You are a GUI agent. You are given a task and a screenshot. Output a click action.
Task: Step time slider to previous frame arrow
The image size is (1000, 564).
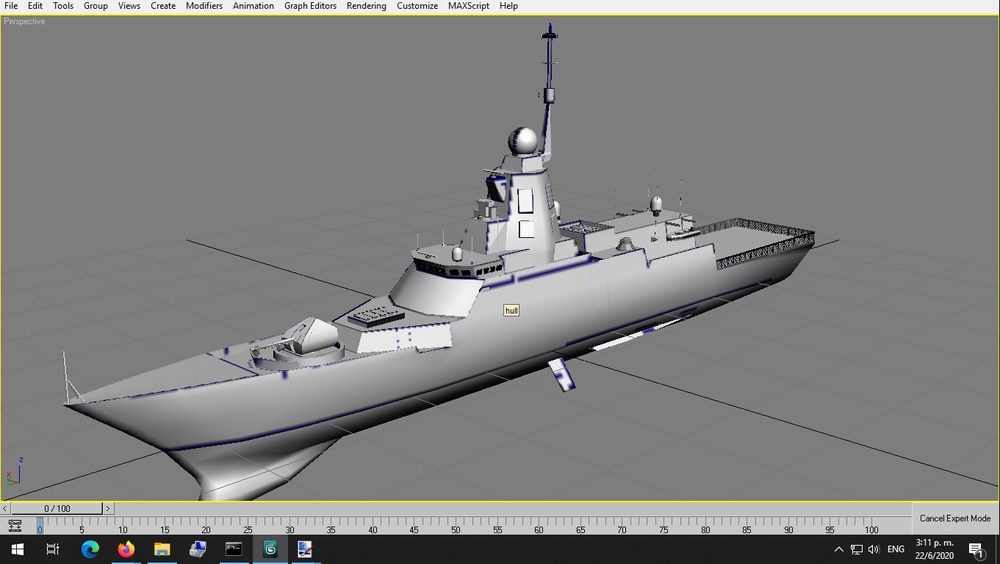tap(5, 508)
